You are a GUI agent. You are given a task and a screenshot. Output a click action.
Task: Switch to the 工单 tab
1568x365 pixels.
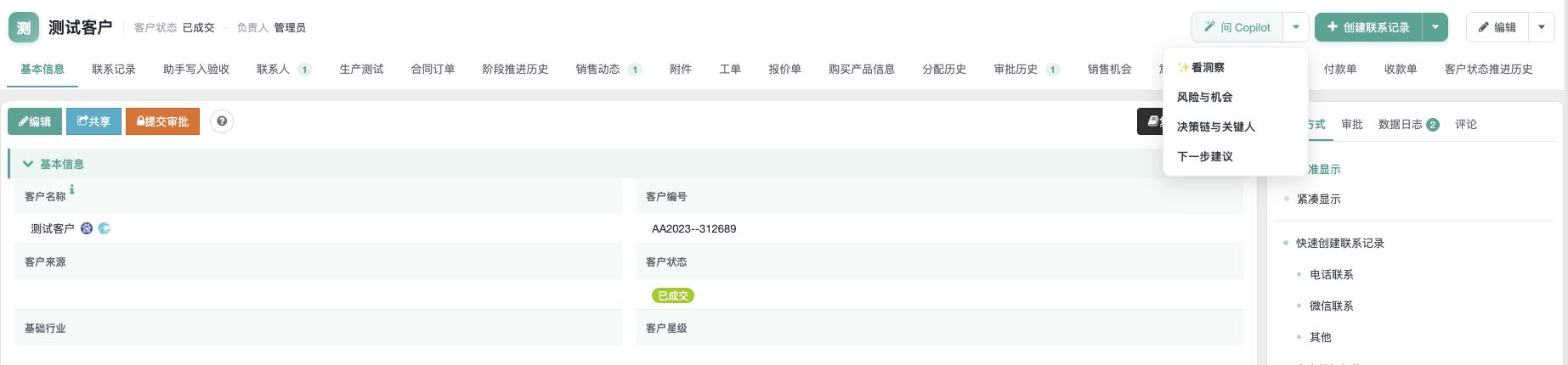click(730, 69)
